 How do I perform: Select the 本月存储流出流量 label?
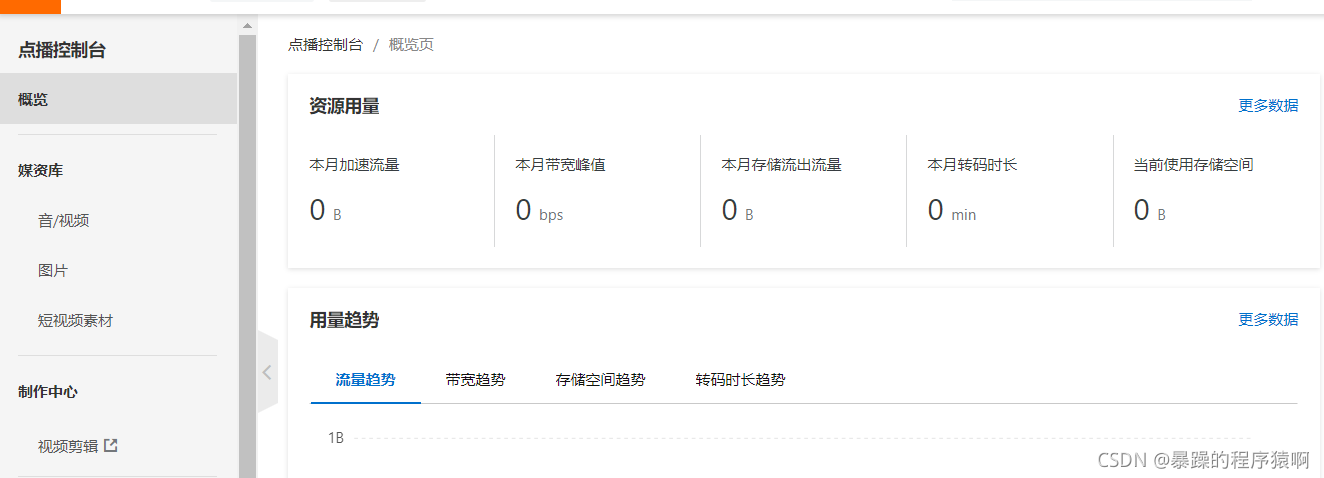pos(782,164)
